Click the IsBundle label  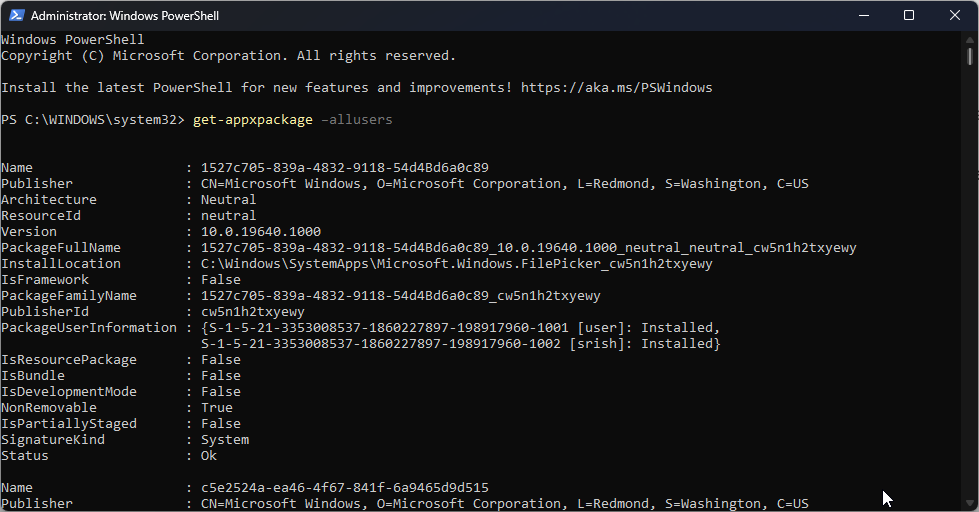(33, 375)
